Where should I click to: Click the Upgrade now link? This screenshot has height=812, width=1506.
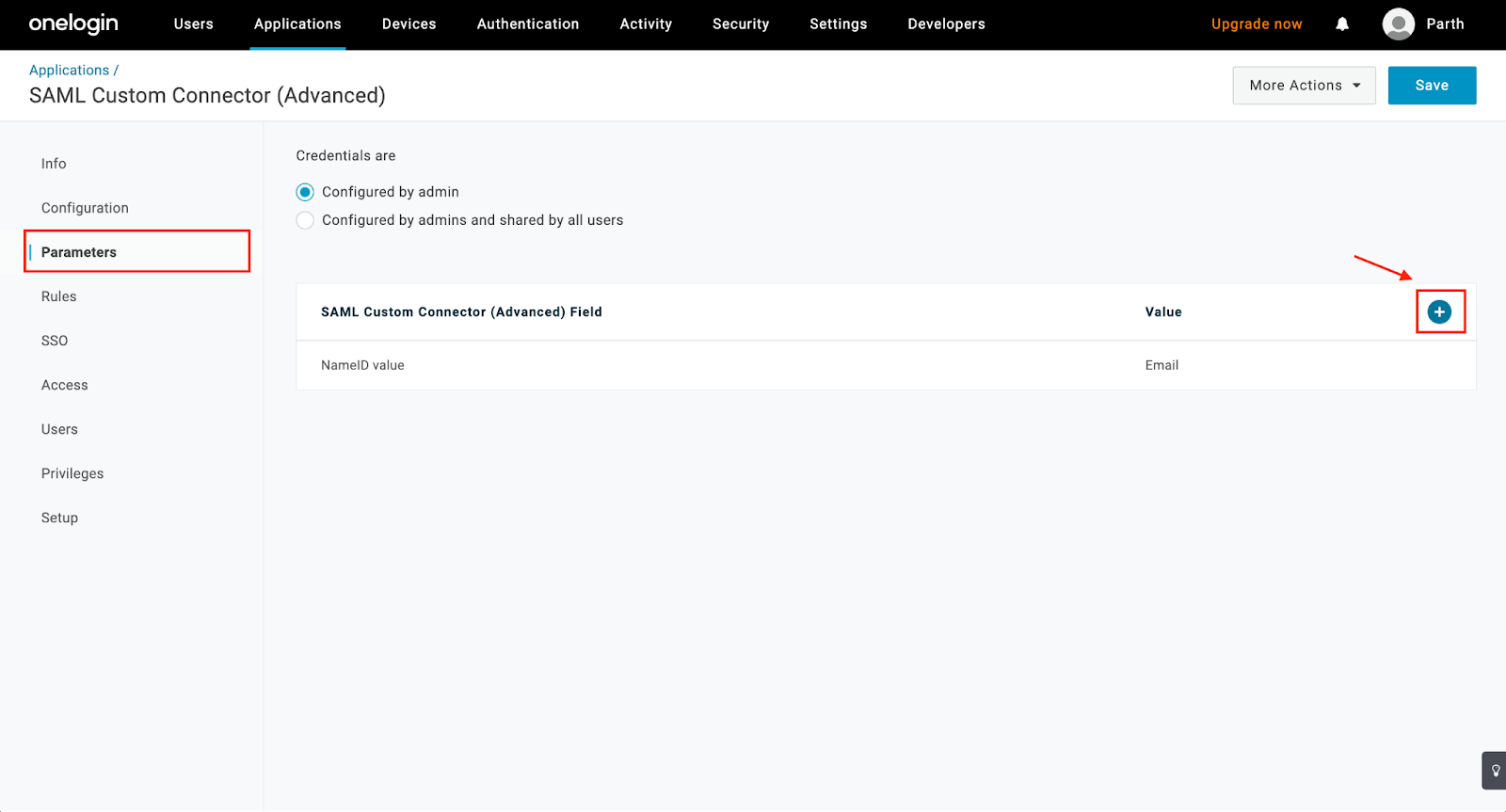coord(1257,24)
